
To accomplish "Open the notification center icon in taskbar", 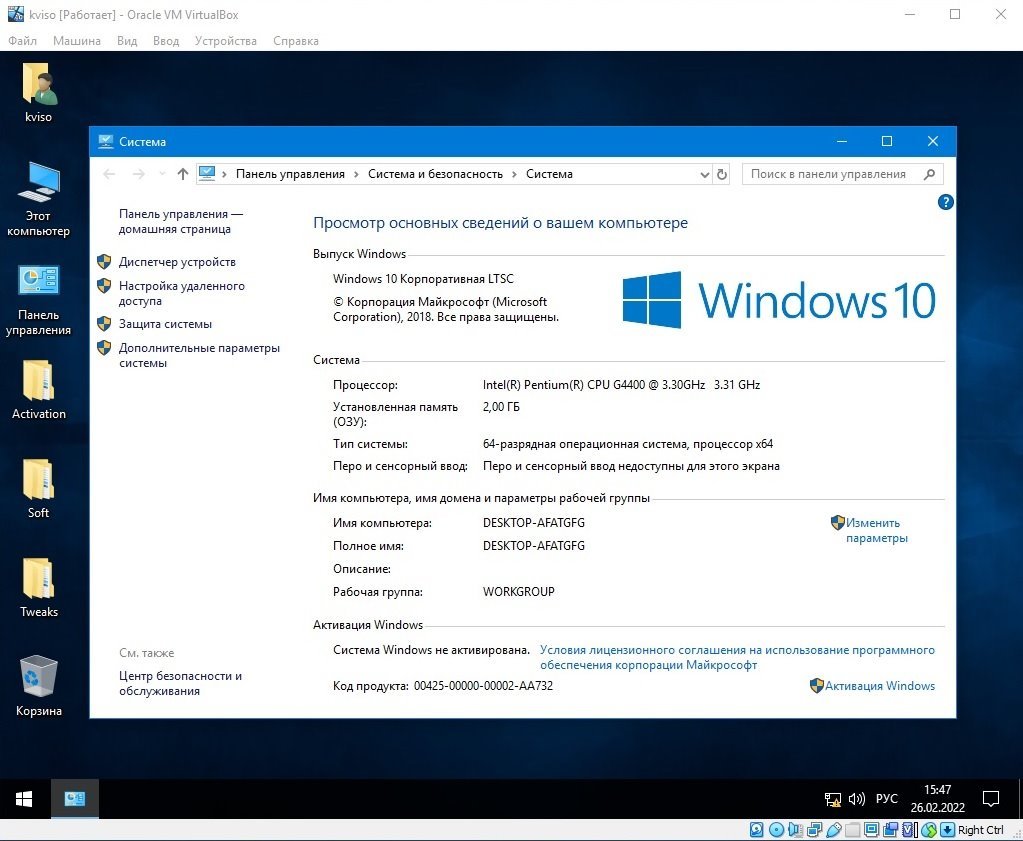I will [x=990, y=799].
